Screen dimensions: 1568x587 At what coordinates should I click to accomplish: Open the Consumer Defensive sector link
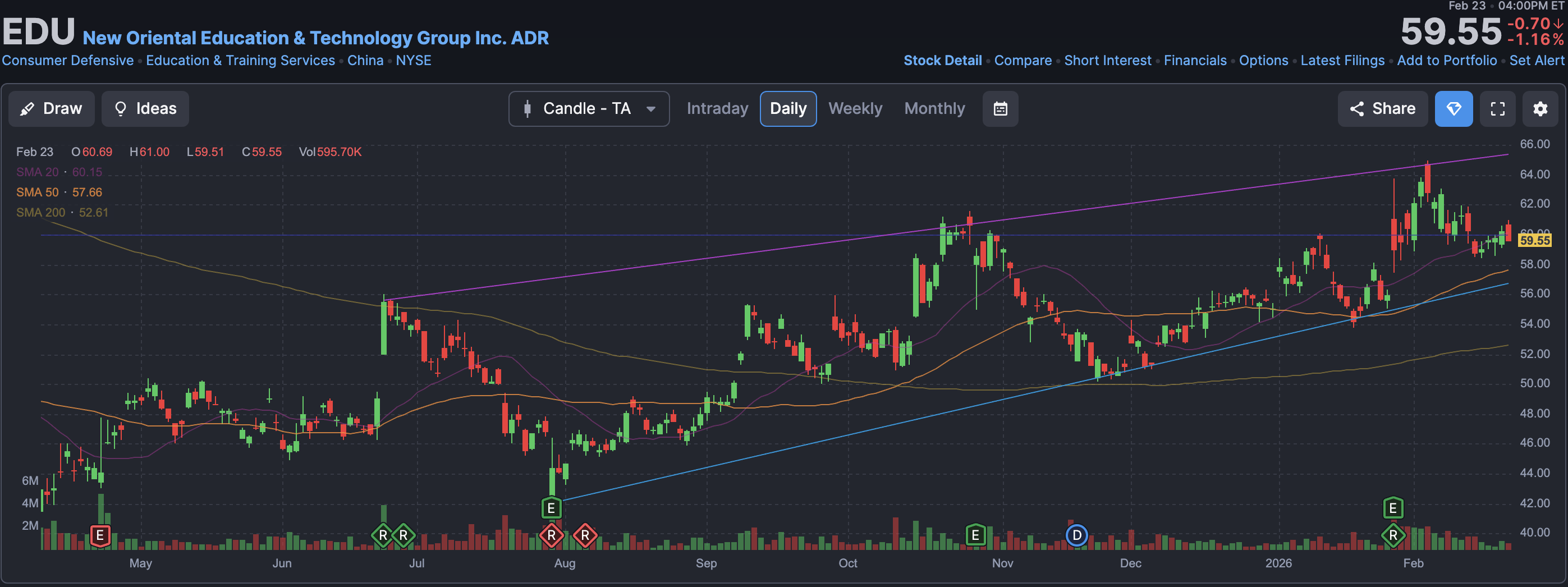[67, 60]
